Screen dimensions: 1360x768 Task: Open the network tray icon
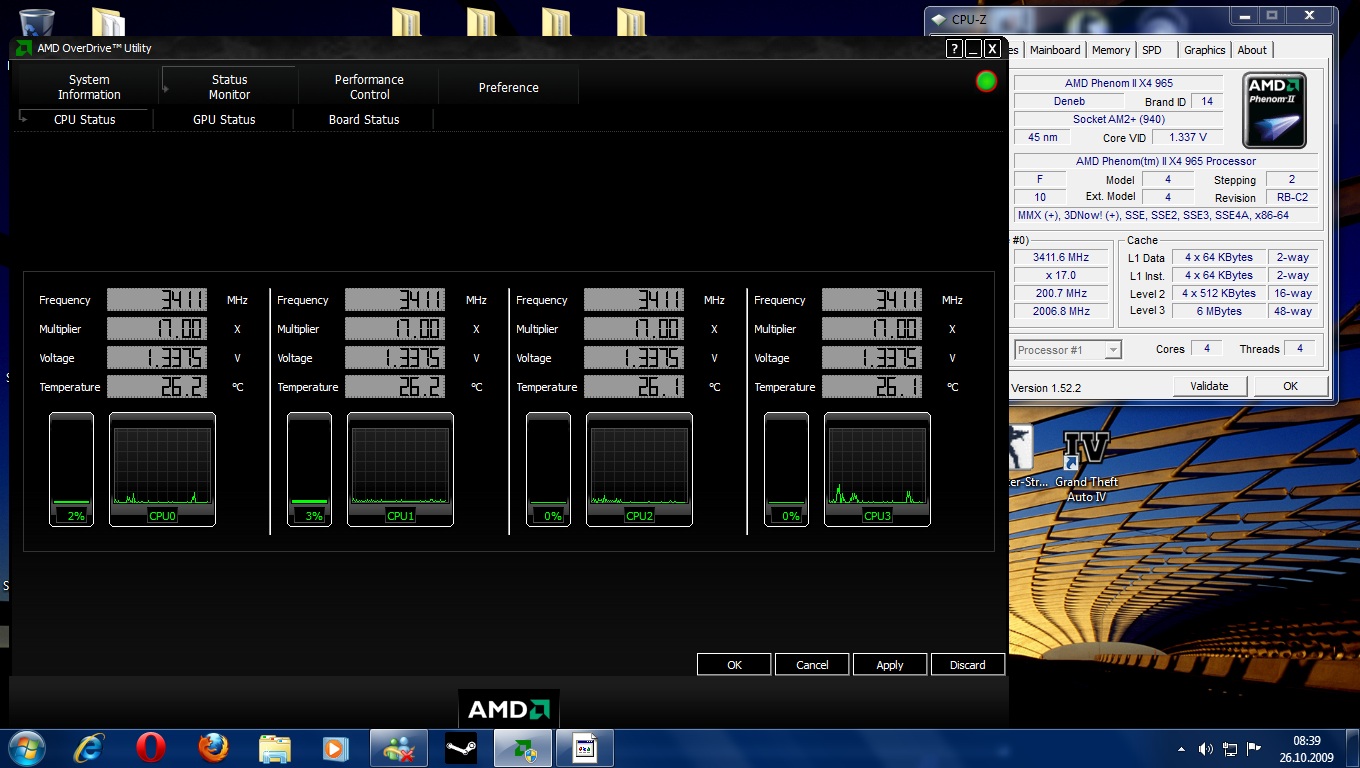(1230, 749)
